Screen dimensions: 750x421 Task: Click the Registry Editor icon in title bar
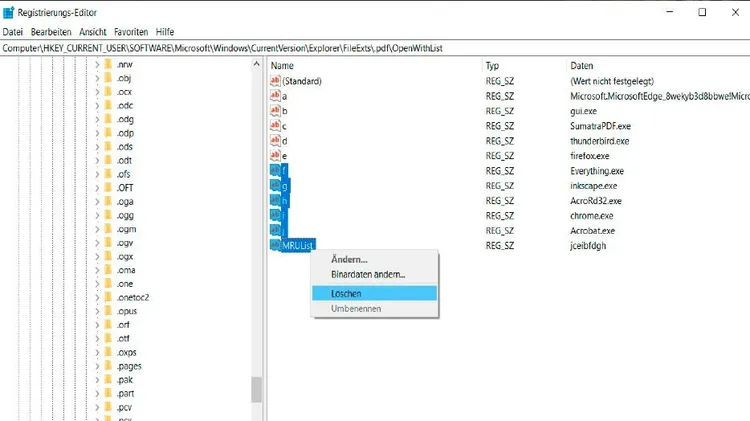9,12
